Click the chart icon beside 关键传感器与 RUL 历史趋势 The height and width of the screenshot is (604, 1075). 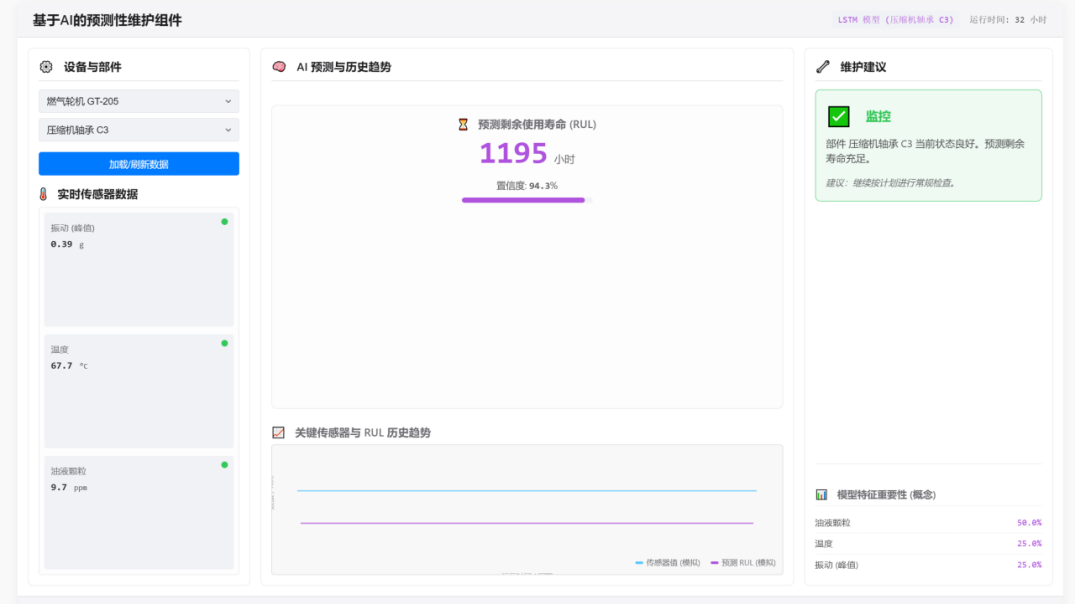278,433
